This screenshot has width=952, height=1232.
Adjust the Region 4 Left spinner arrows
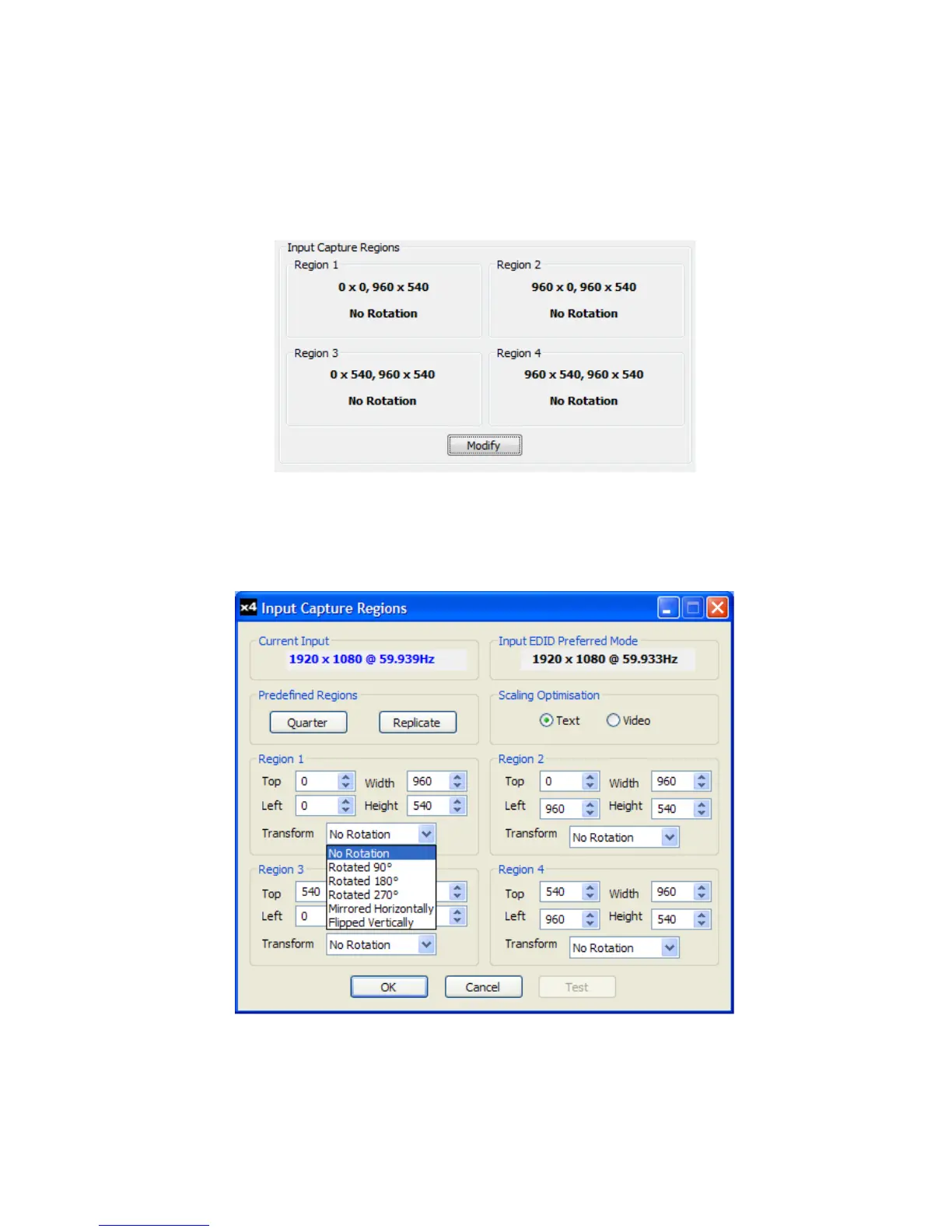coord(590,919)
